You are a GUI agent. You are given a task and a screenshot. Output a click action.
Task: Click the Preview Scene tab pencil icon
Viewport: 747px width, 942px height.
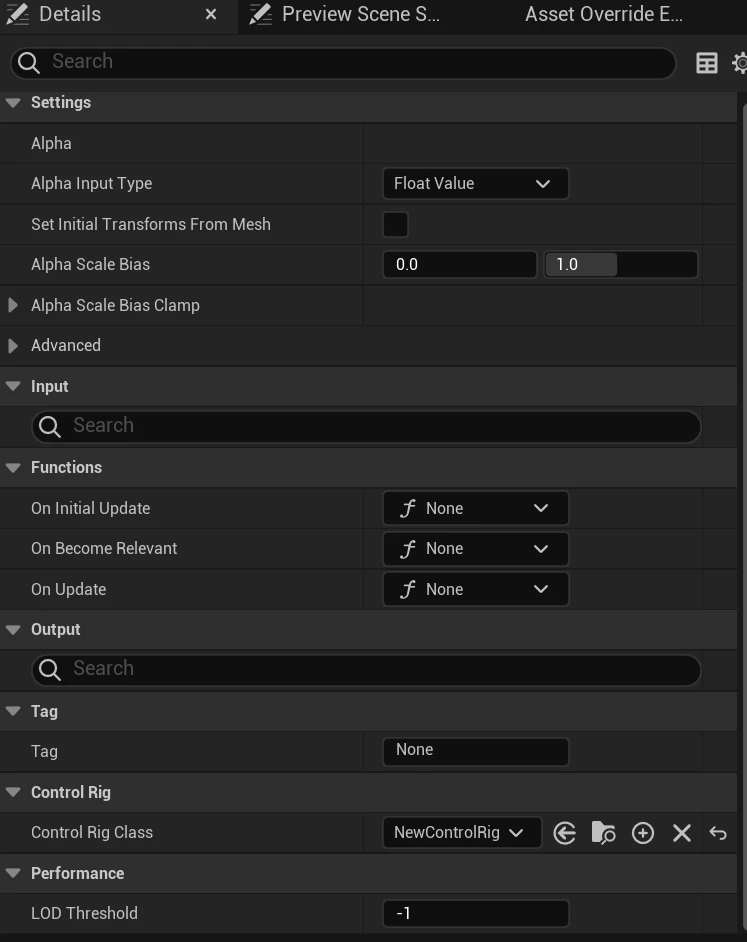260,14
